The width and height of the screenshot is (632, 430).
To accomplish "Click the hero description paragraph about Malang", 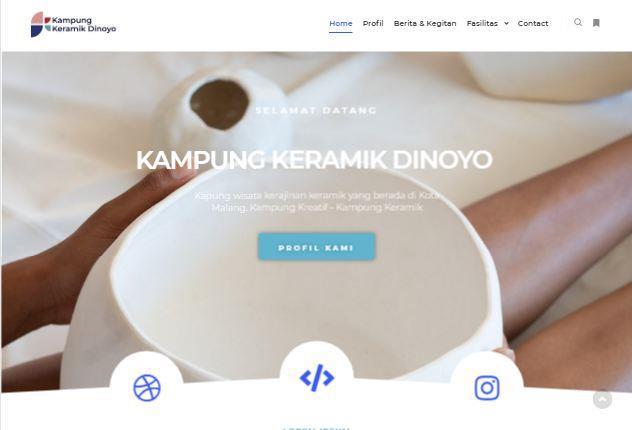I will 317,201.
